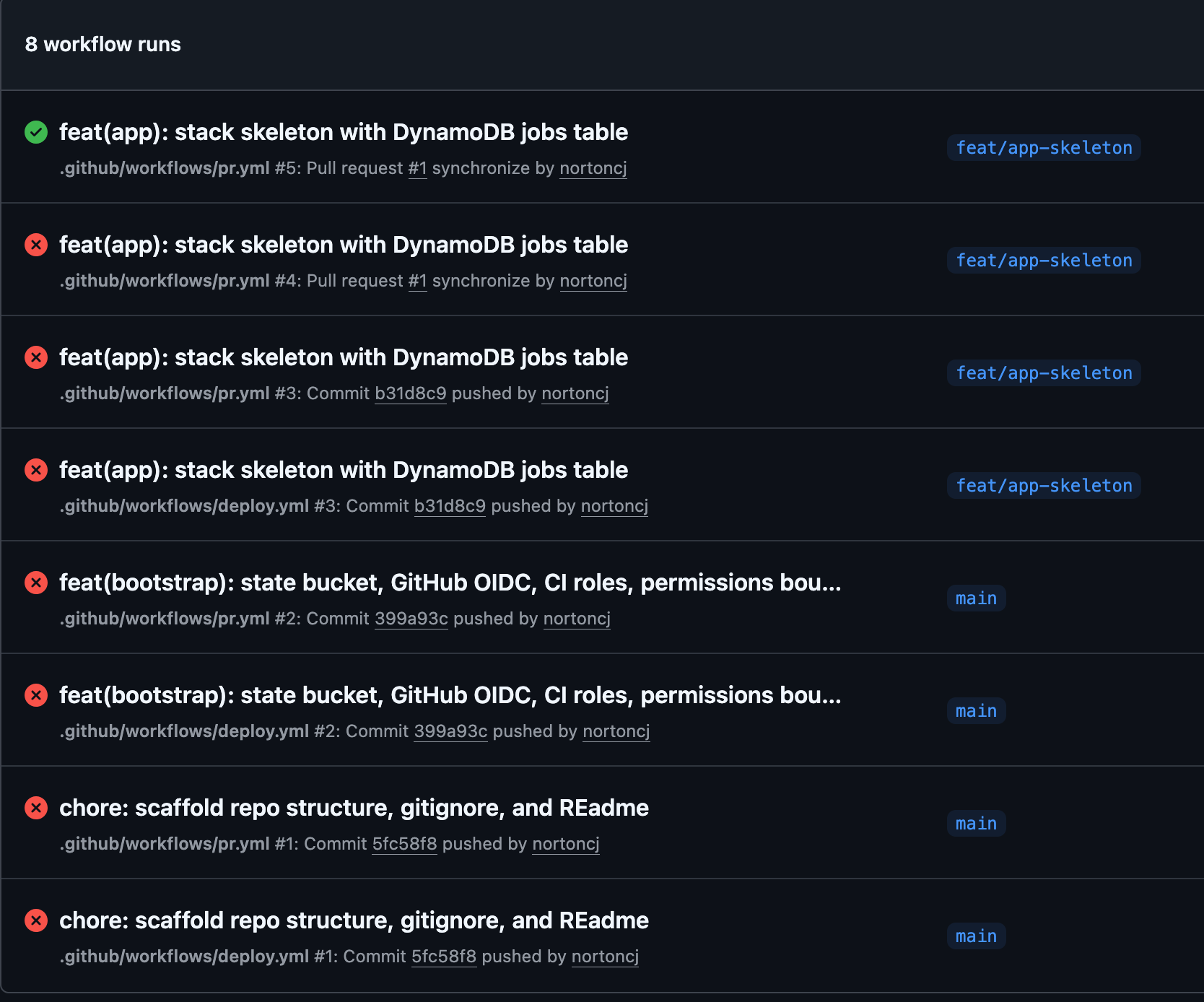Screen dimensions: 1204x1002
Task: Click the main branch label on deploy.yml #1
Action: 976,936
